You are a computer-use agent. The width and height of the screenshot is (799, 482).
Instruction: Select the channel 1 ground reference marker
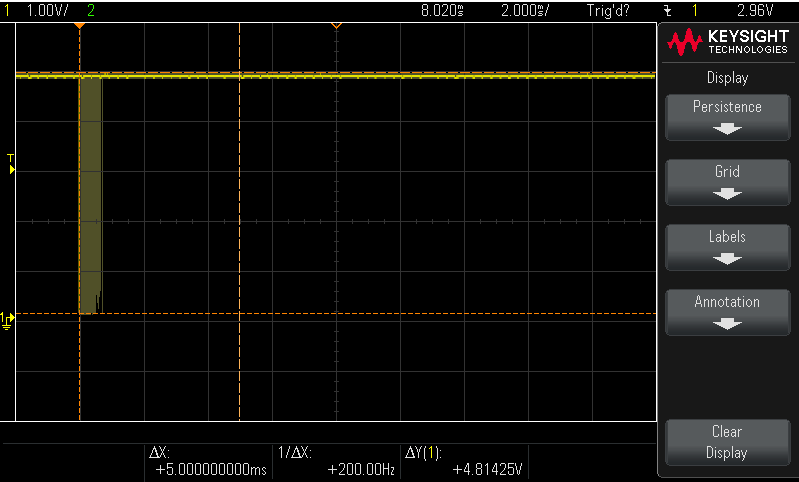click(7, 319)
